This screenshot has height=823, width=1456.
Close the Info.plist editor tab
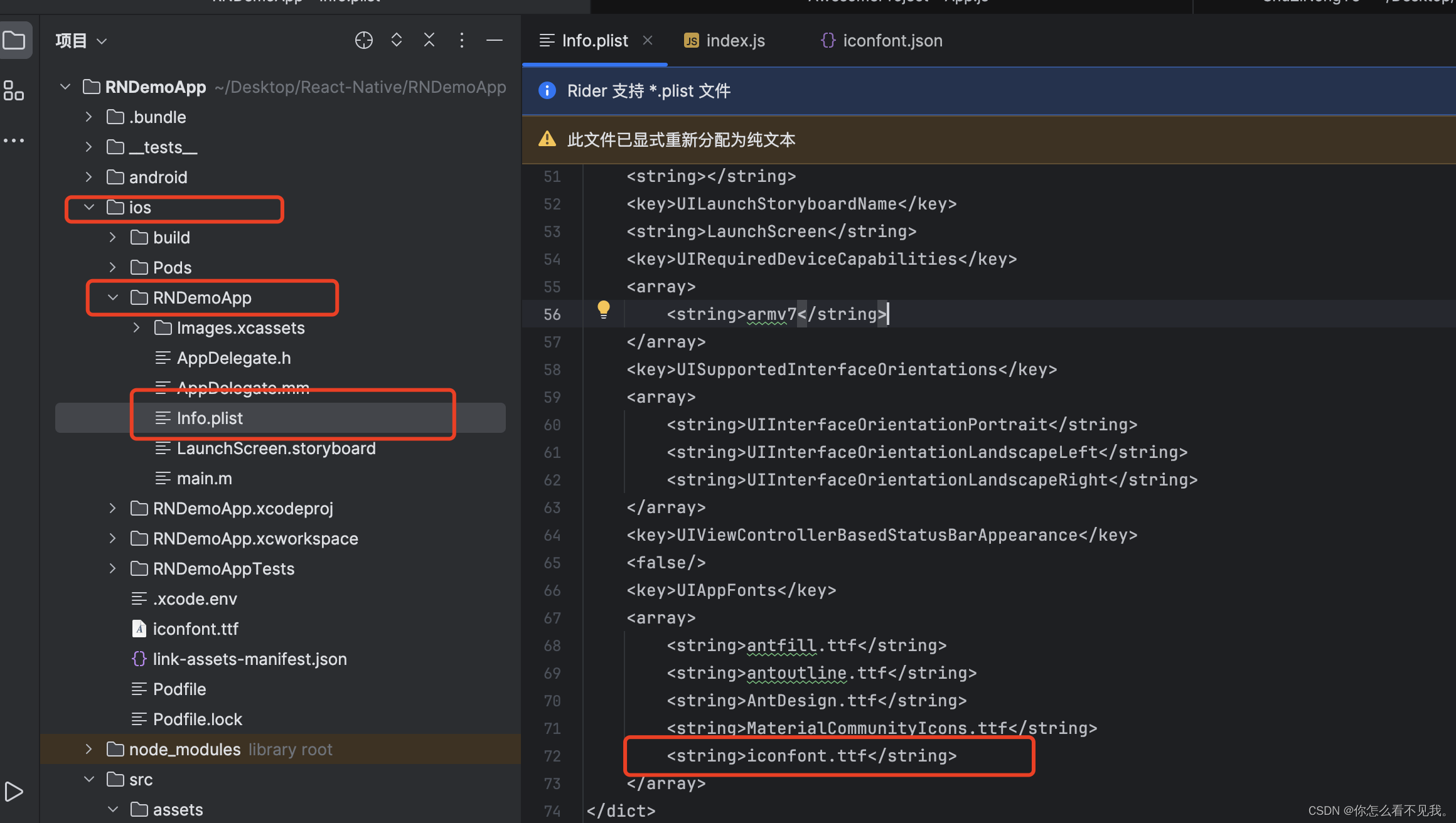(648, 41)
